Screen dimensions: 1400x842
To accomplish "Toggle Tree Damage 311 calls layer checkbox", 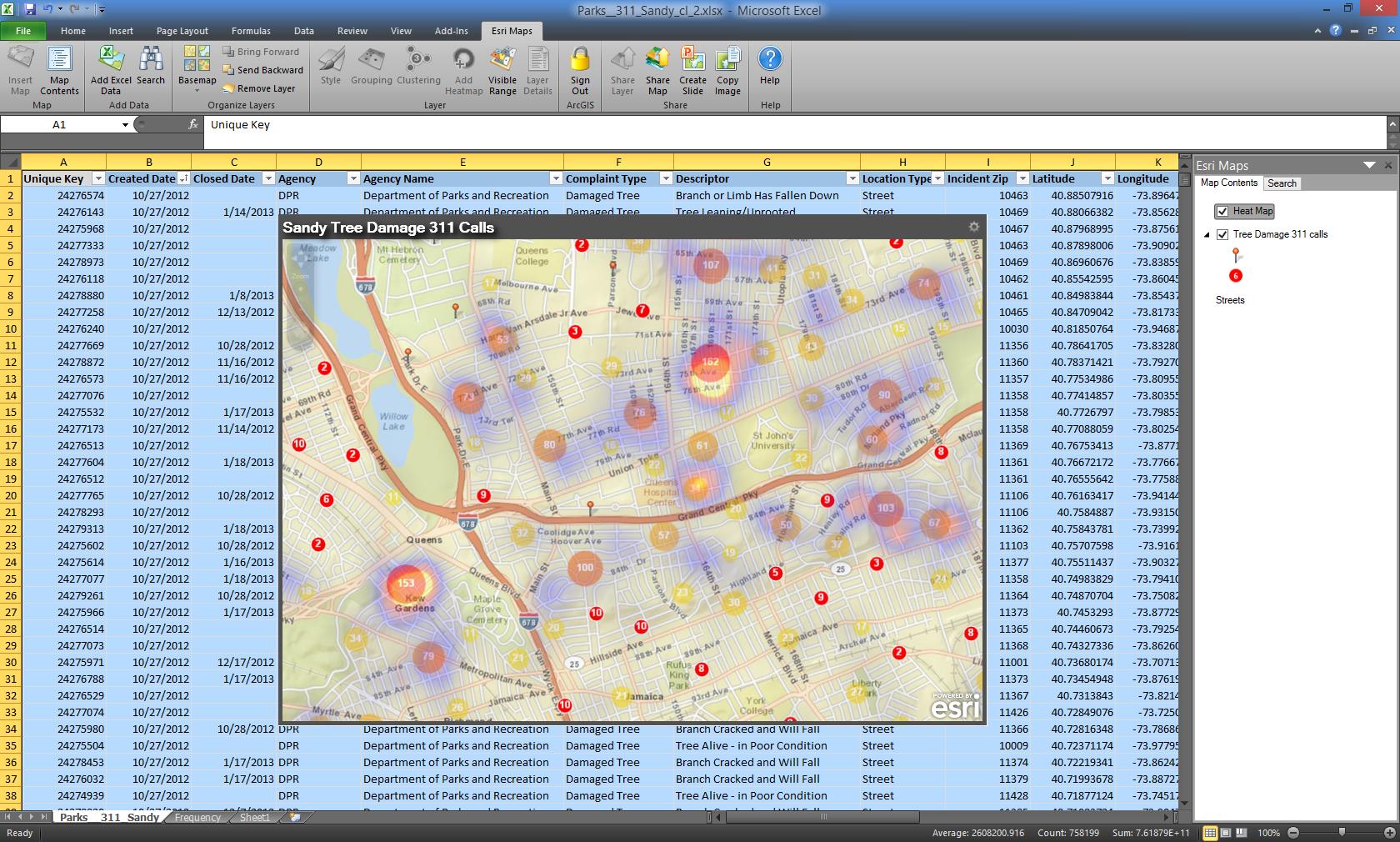I will [x=1222, y=234].
